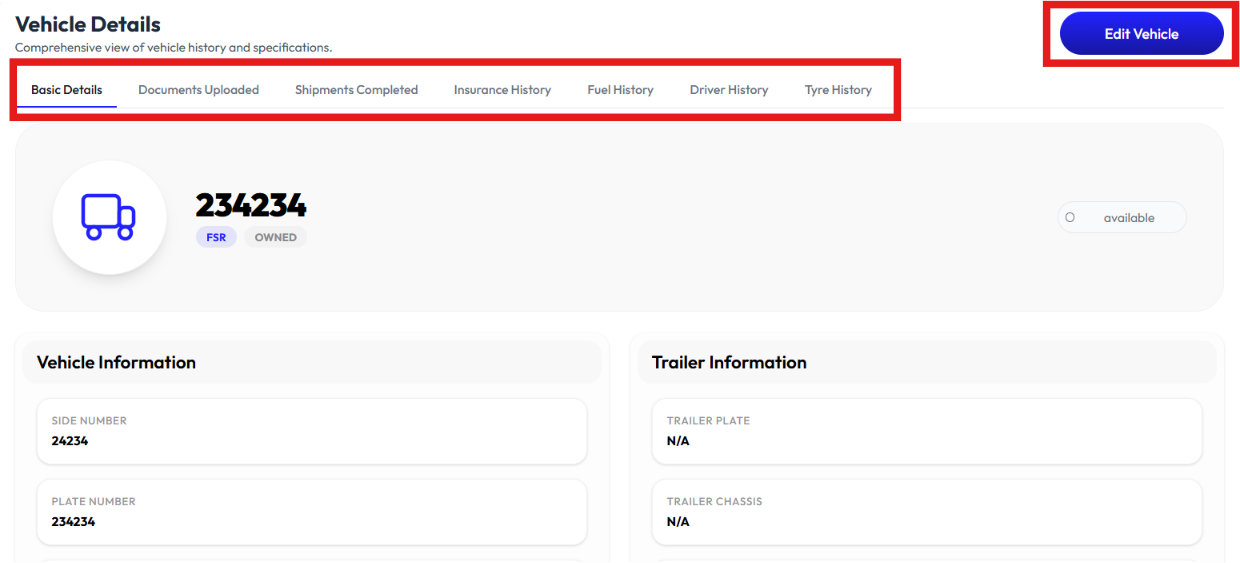
Task: Go to the Fuel History tab
Action: click(620, 90)
